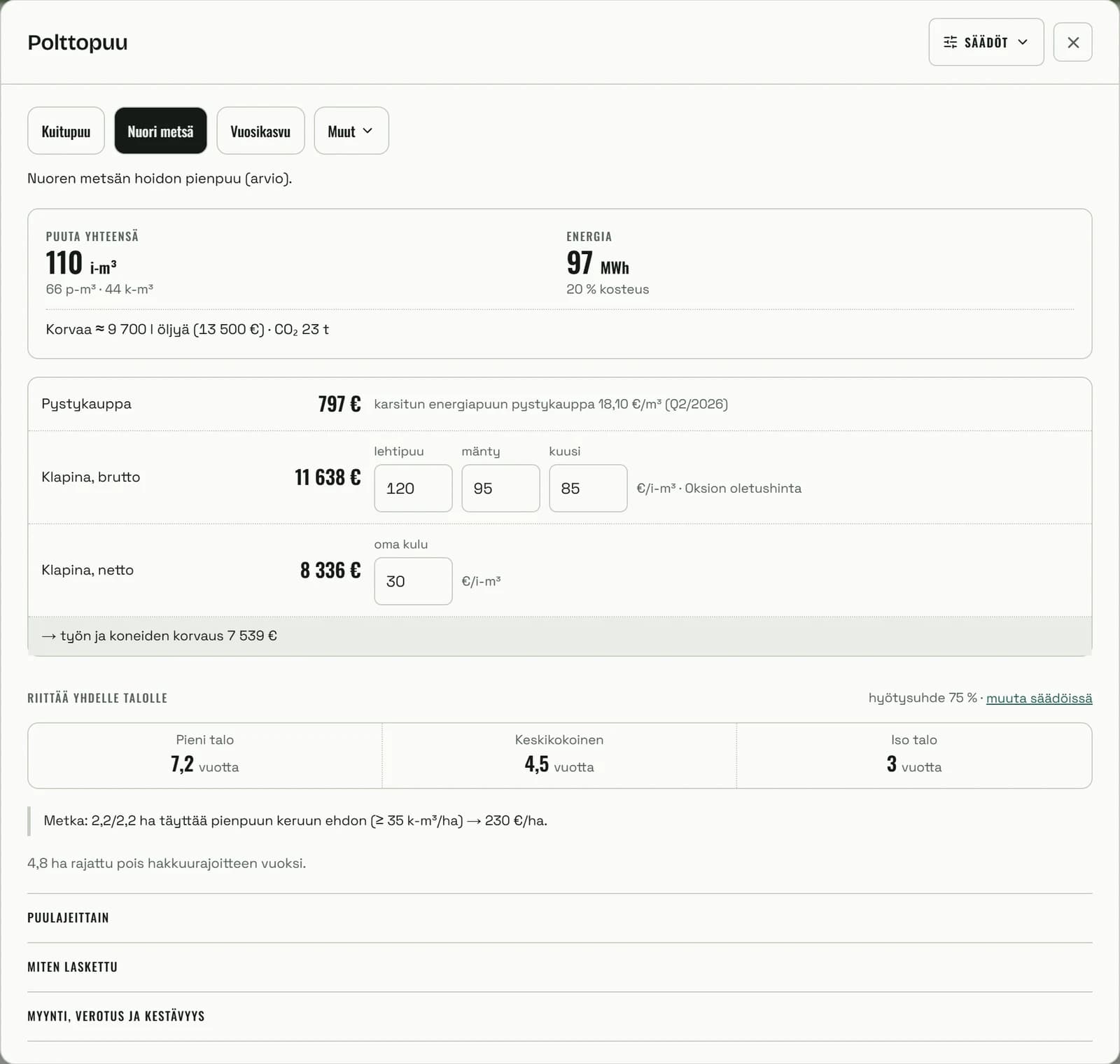Click the 'hyötysuhde 75 %' text
The width and height of the screenshot is (1120, 1064).
(x=923, y=698)
